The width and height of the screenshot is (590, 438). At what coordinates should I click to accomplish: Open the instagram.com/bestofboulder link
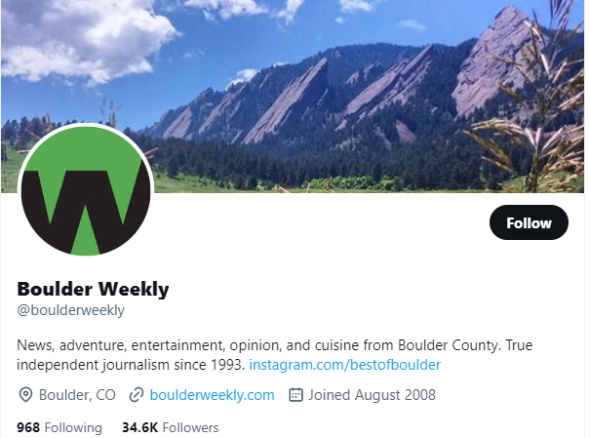point(345,365)
